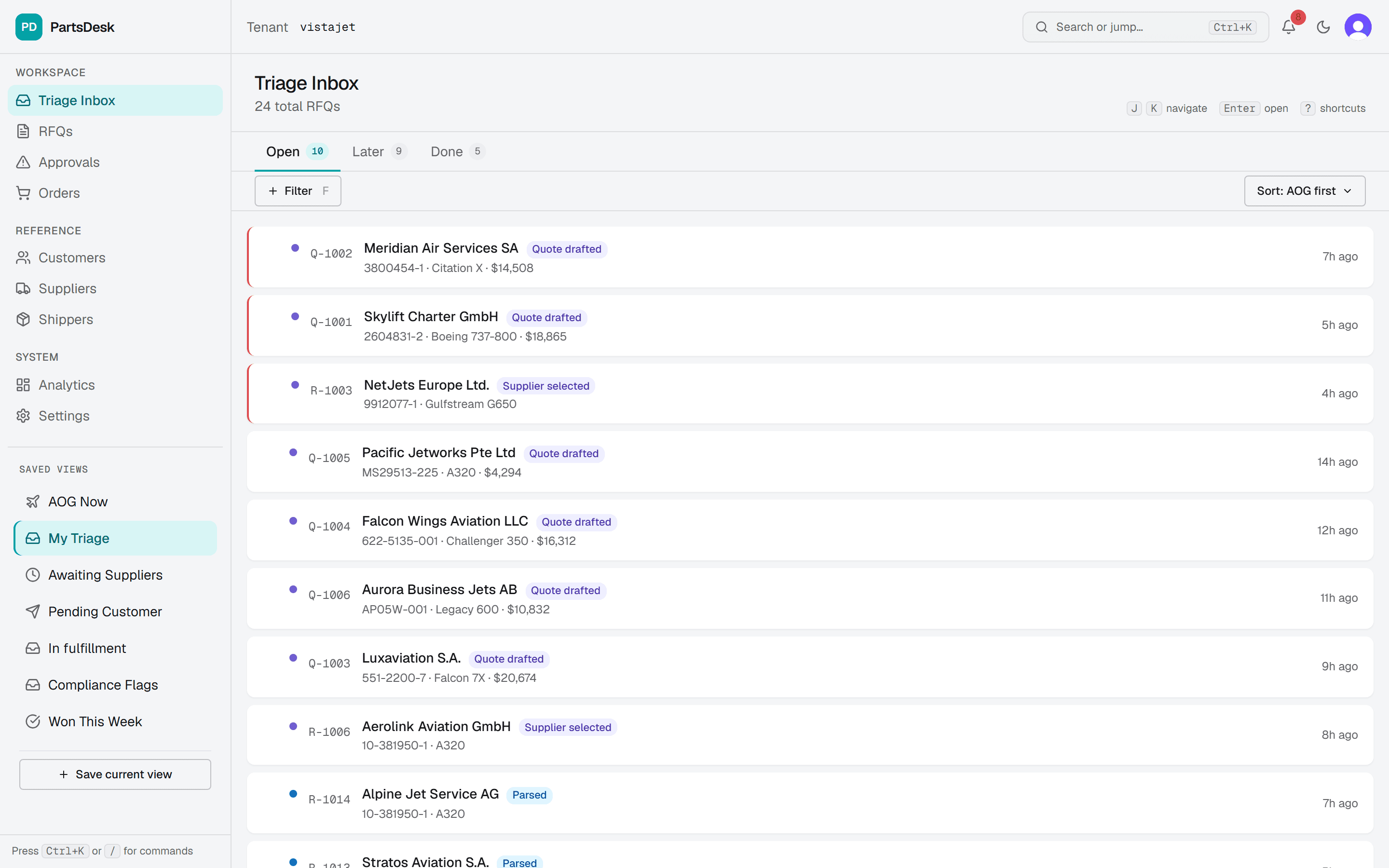Click the Suppliers truck icon
This screenshot has height=868, width=1389.
(x=23, y=289)
